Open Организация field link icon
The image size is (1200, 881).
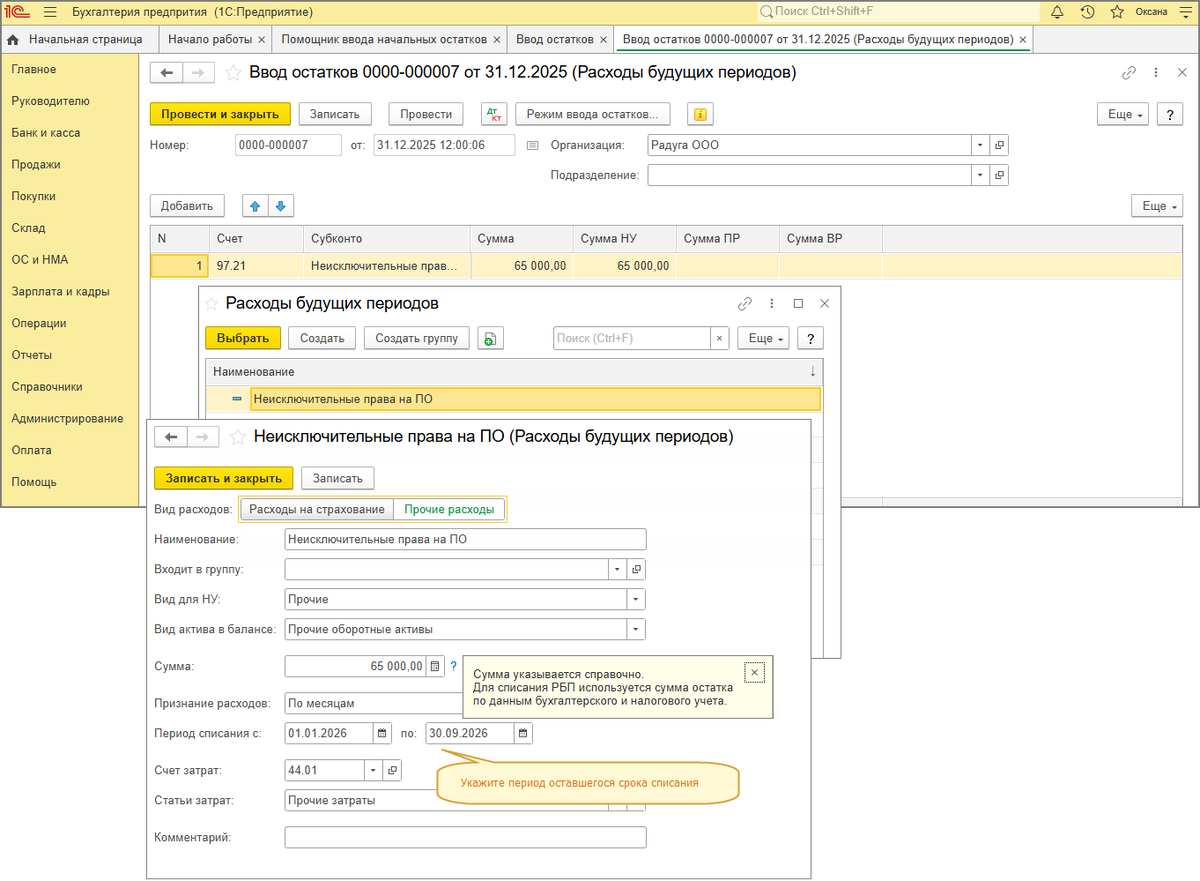click(999, 145)
